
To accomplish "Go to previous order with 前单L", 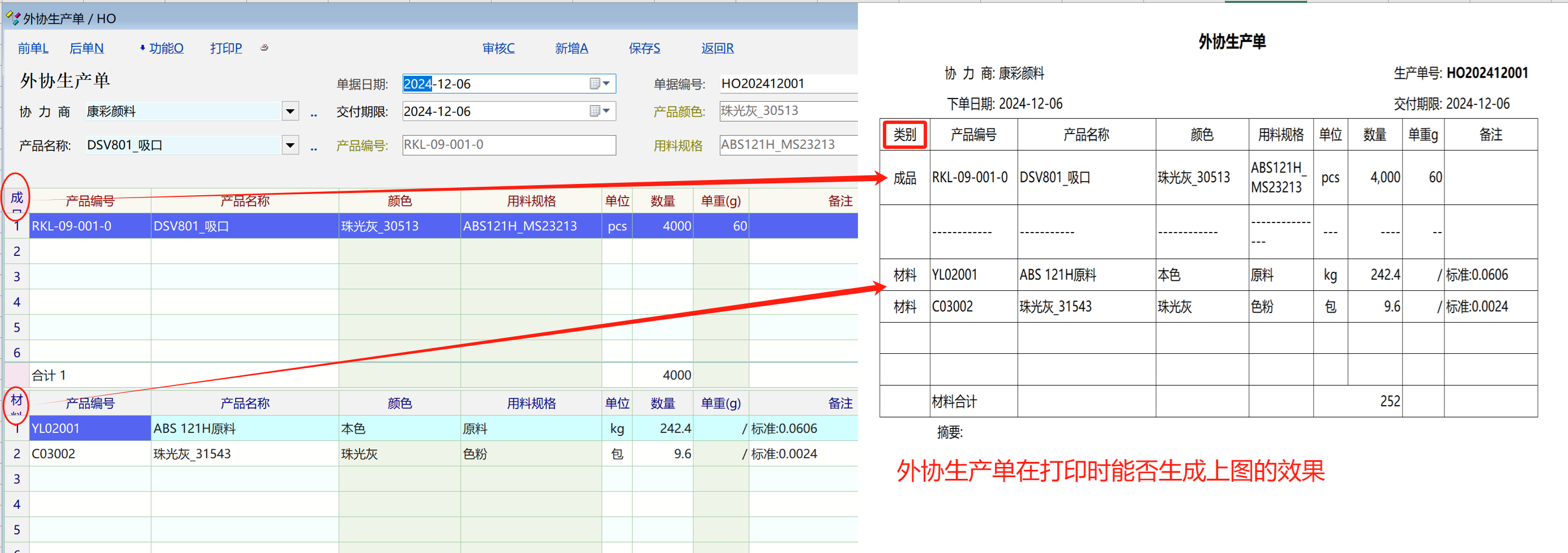I will pos(33,48).
